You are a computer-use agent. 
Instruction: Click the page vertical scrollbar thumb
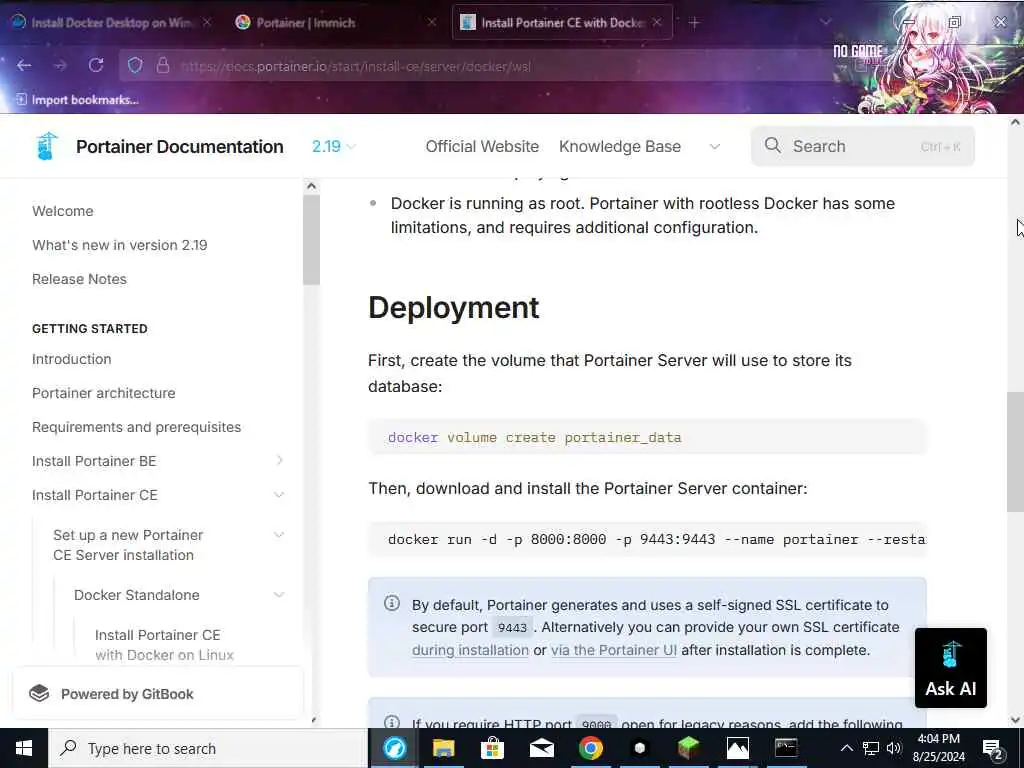point(1015,451)
